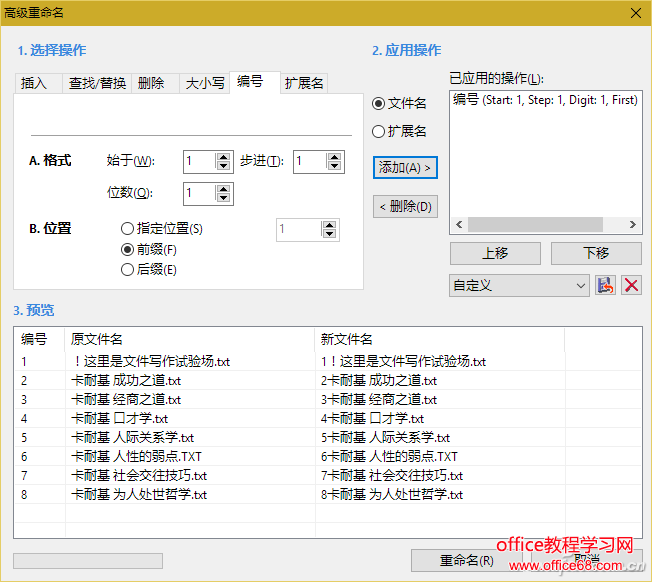This screenshot has width=652, height=582.
Task: Decrease the 位数(Q) digits value
Action: tap(223, 197)
